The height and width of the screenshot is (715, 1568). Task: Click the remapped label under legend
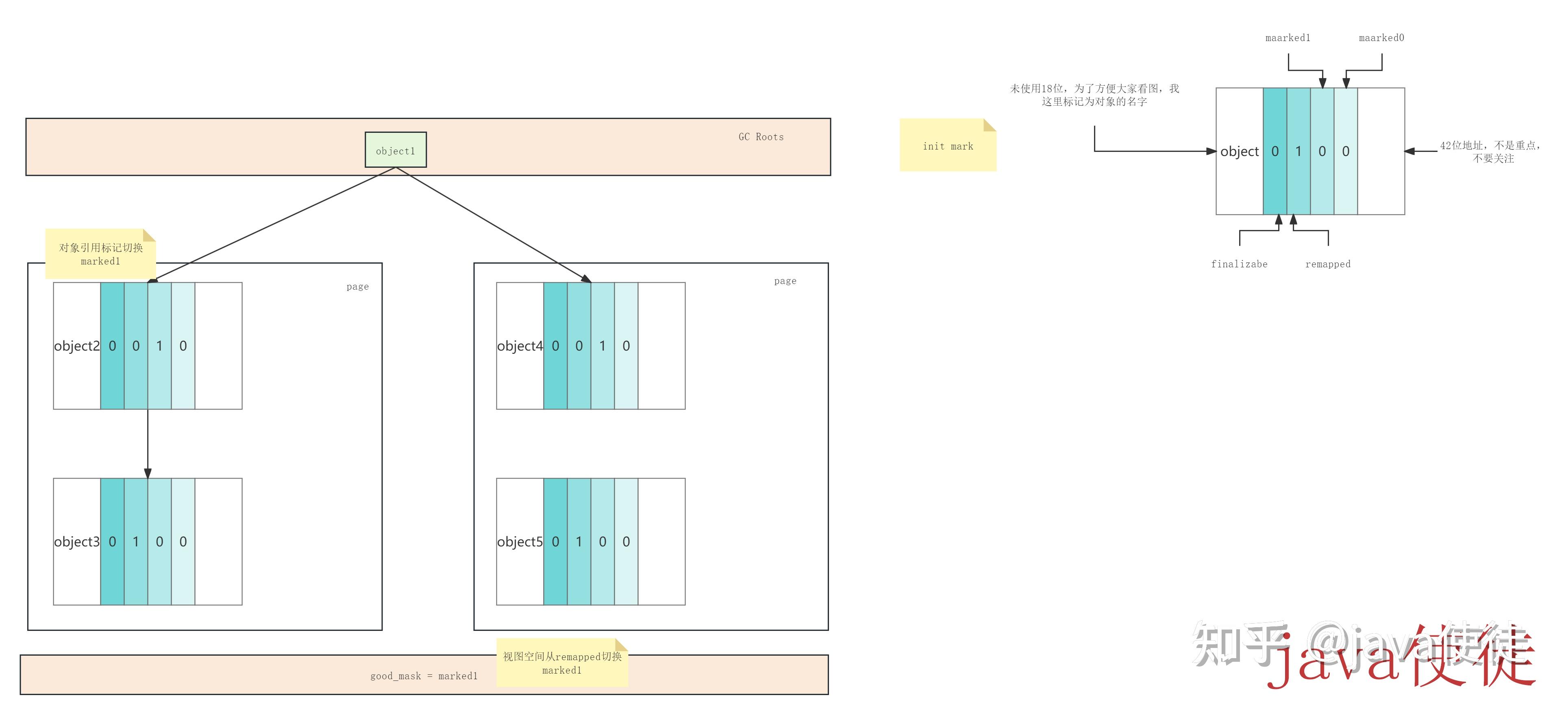tap(1328, 264)
